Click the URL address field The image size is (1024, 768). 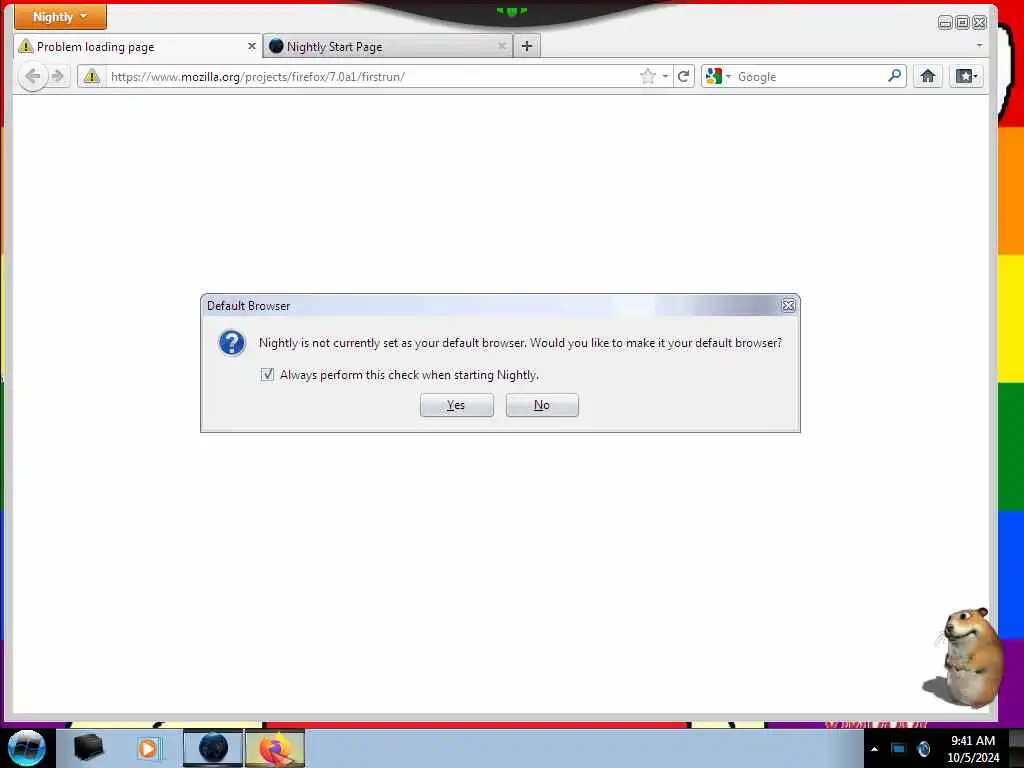tap(372, 76)
